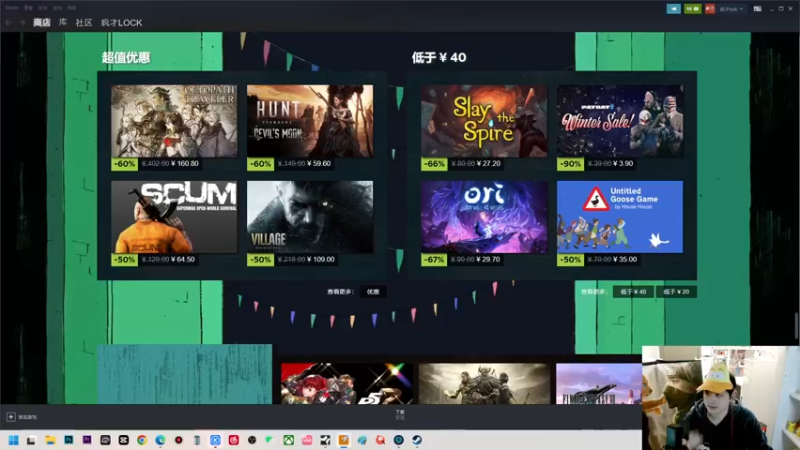This screenshot has height=450, width=800.
Task: Click the -50% ¥35.00 price tag
Action: click(x=598, y=260)
